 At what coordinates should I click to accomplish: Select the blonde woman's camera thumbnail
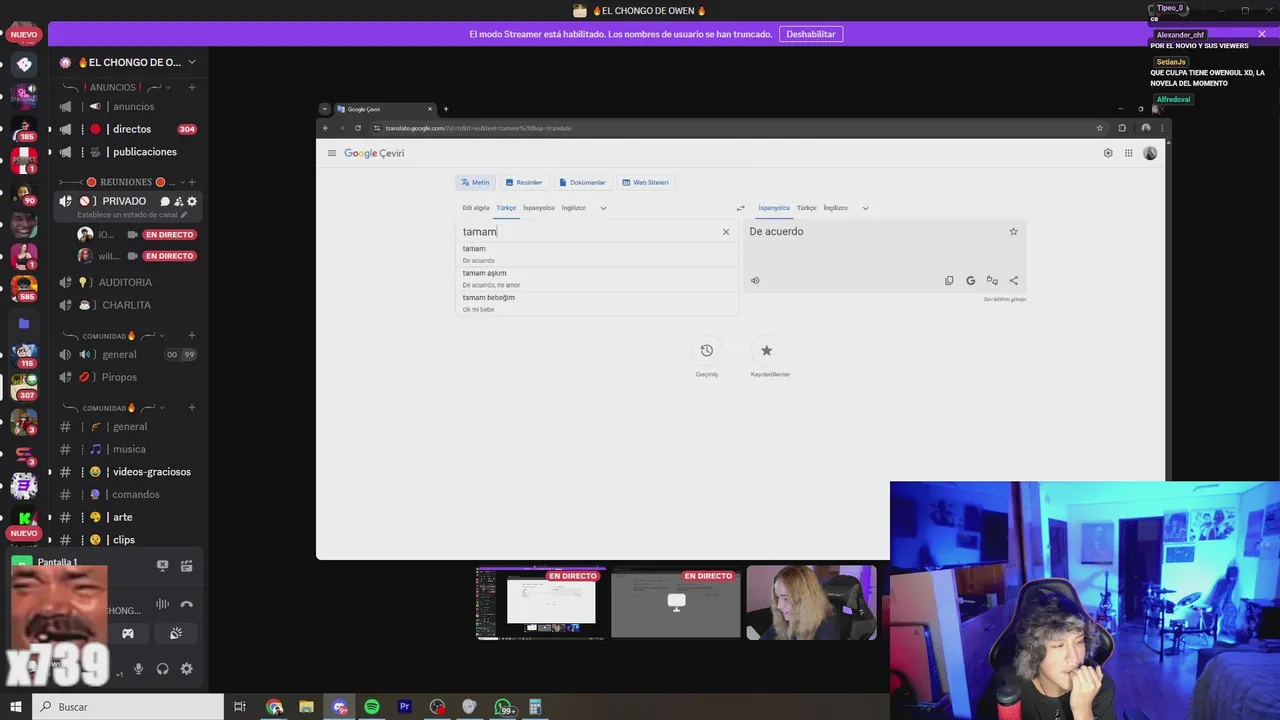[811, 602]
